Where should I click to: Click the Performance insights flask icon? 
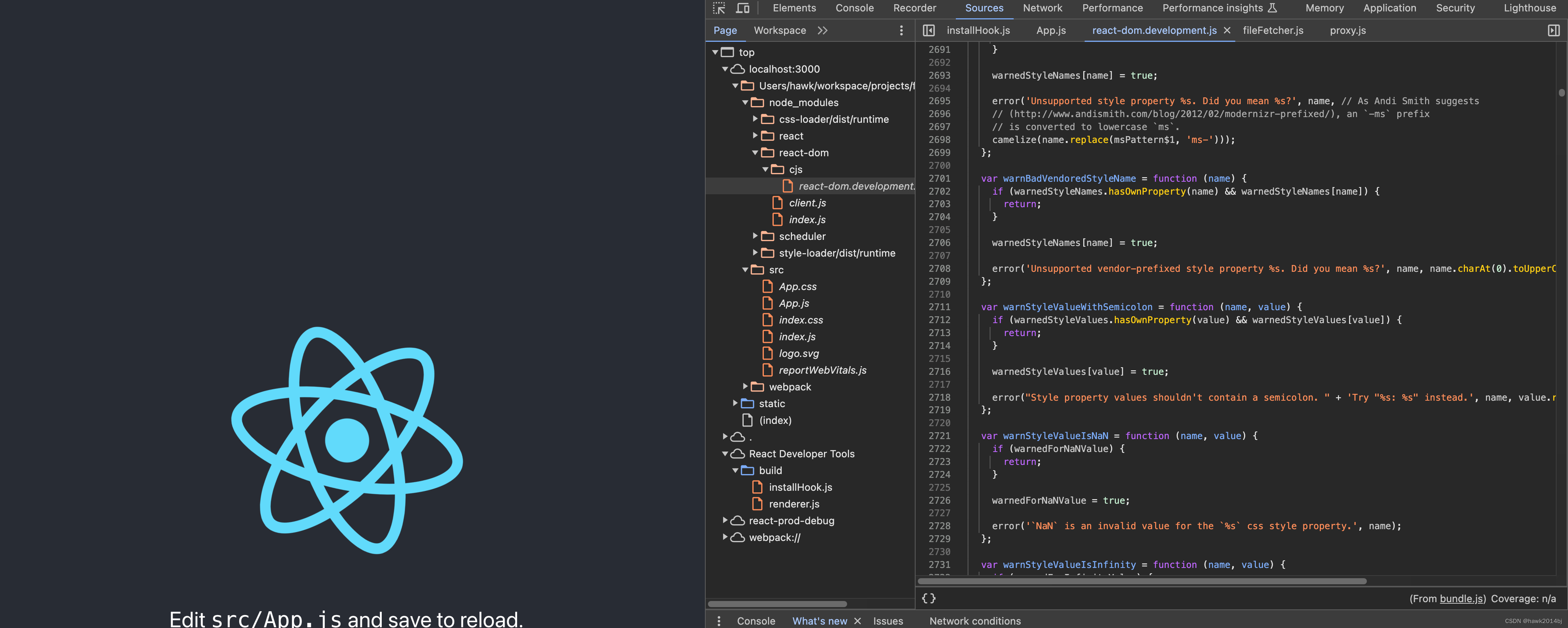(1272, 8)
